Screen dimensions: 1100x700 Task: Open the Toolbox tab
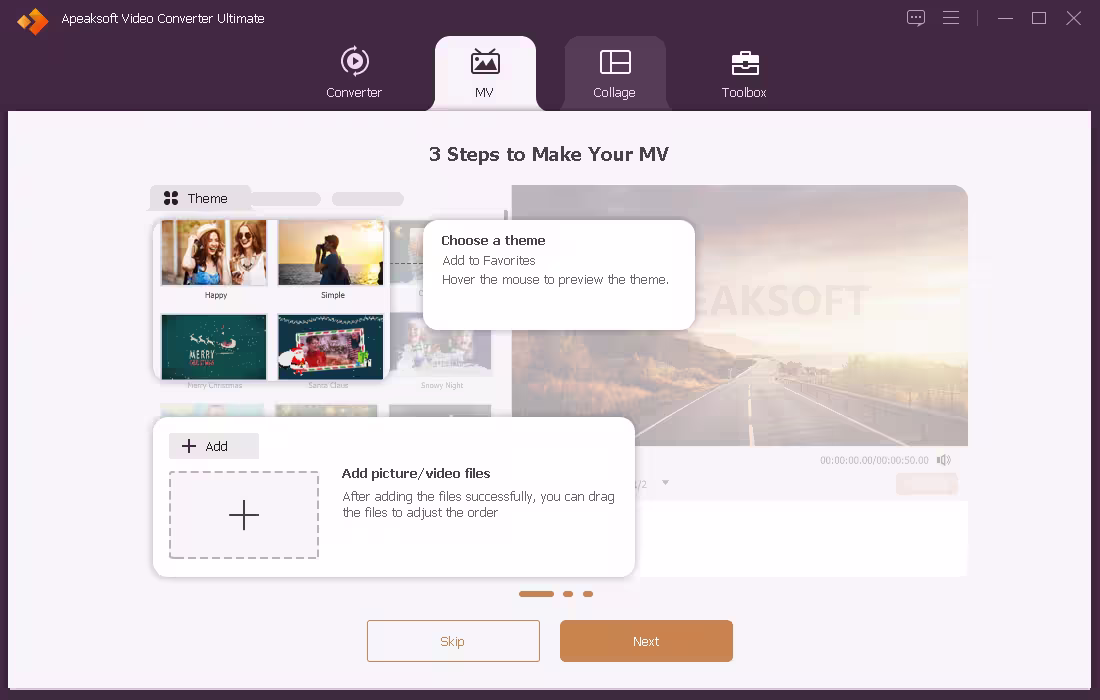pyautogui.click(x=744, y=73)
